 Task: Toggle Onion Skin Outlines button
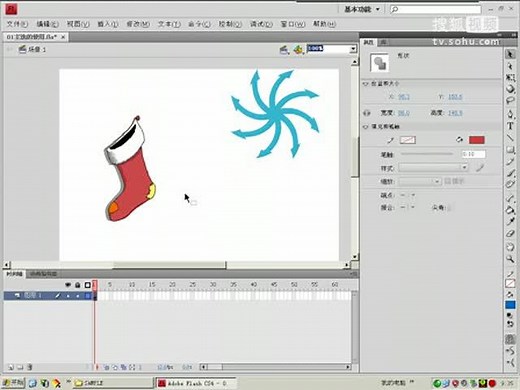click(x=115, y=367)
